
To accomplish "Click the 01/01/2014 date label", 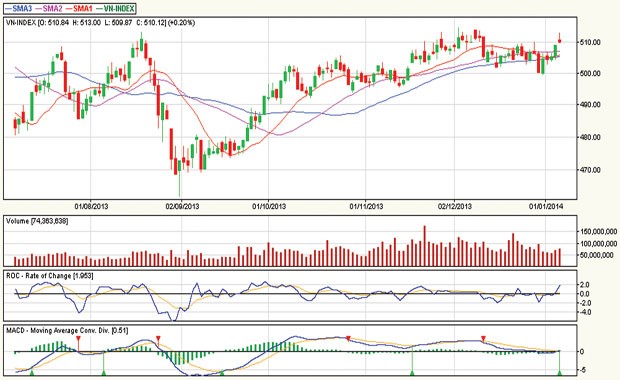I will click(x=546, y=206).
